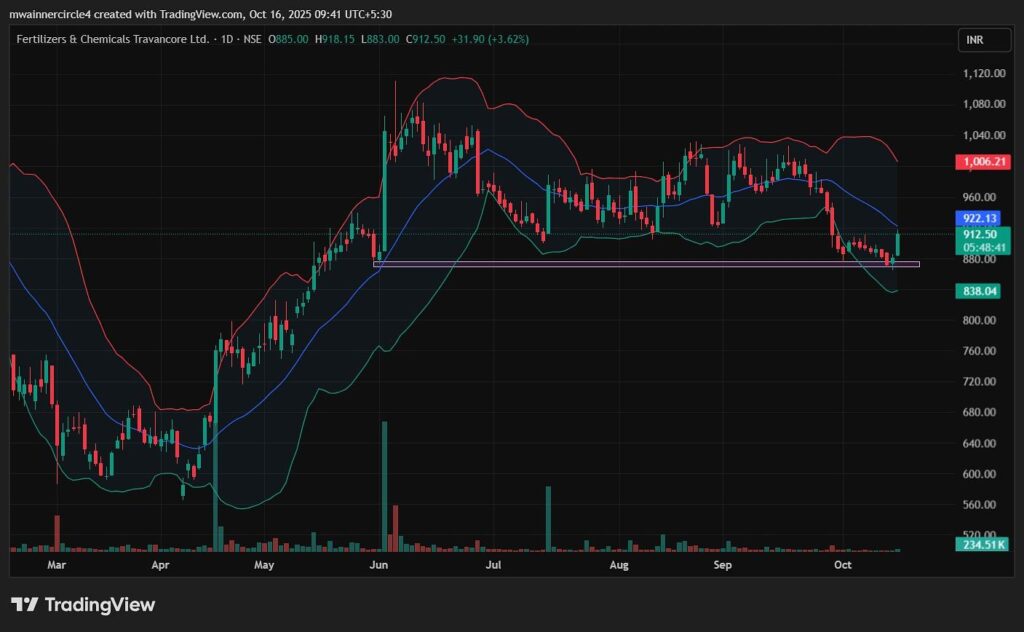Click the tallest volume bar in June
The height and width of the screenshot is (632, 1024).
click(384, 486)
